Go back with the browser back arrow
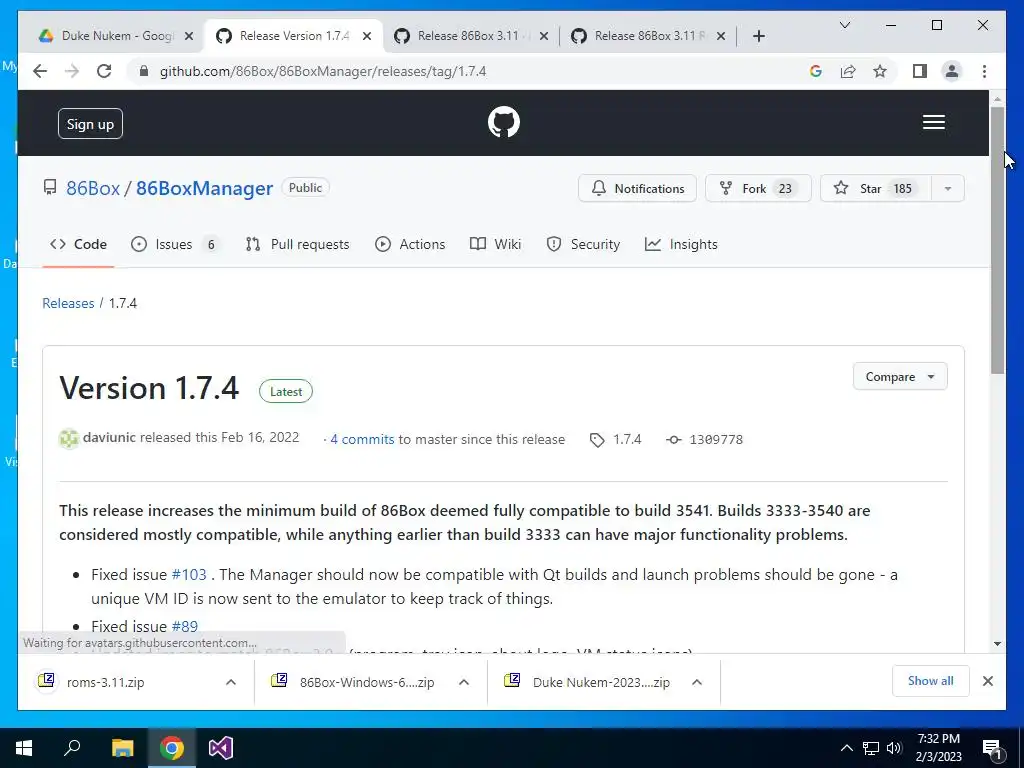This screenshot has width=1024, height=768. [x=40, y=71]
